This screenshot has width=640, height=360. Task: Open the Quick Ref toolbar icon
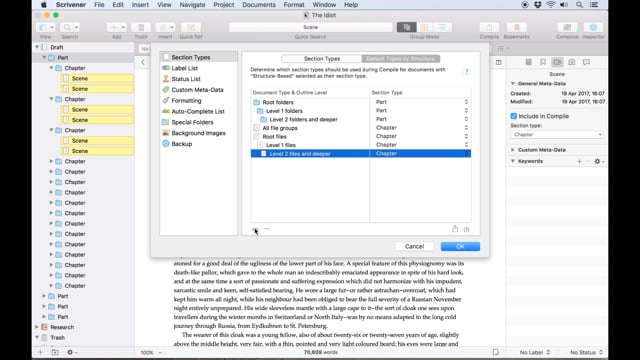point(191,27)
